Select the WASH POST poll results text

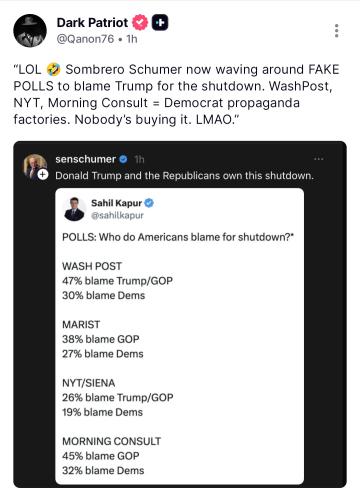pyautogui.click(x=117, y=281)
